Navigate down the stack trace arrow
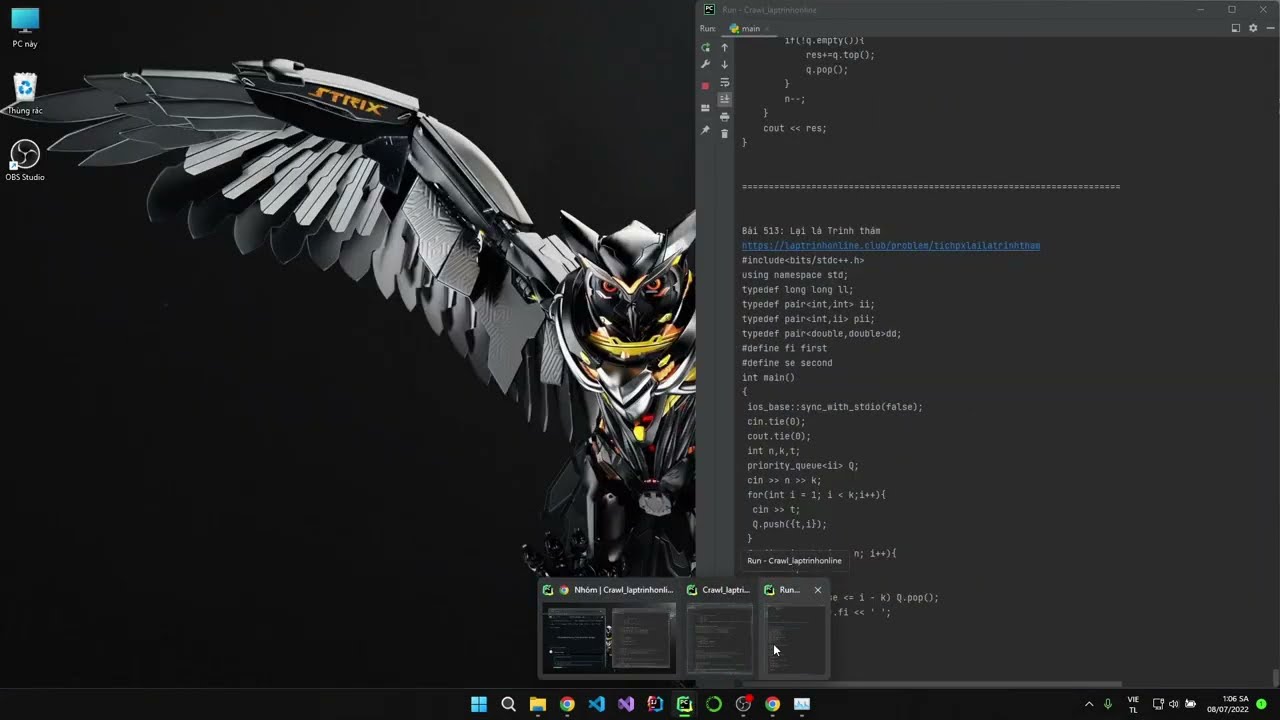Viewport: 1280px width, 720px height. pos(725,65)
